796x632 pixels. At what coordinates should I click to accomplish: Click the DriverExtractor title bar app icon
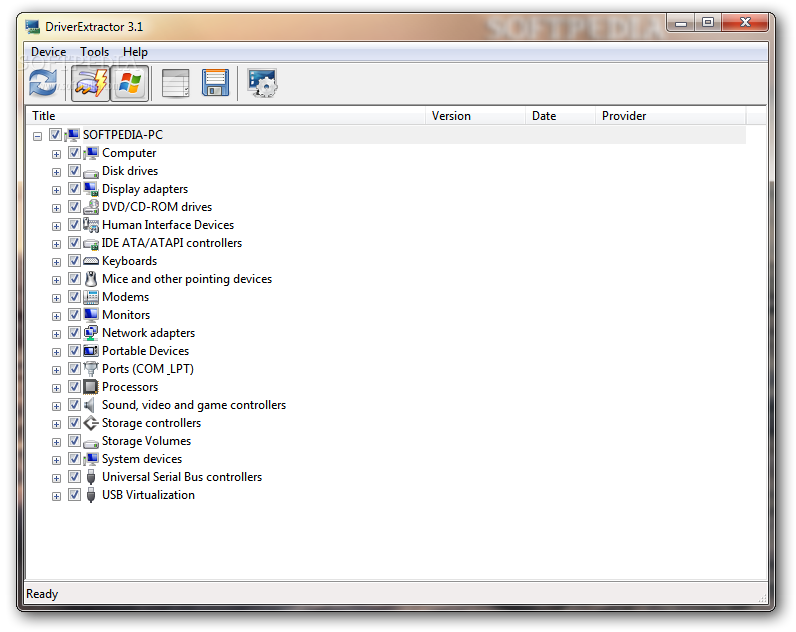pyautogui.click(x=32, y=27)
